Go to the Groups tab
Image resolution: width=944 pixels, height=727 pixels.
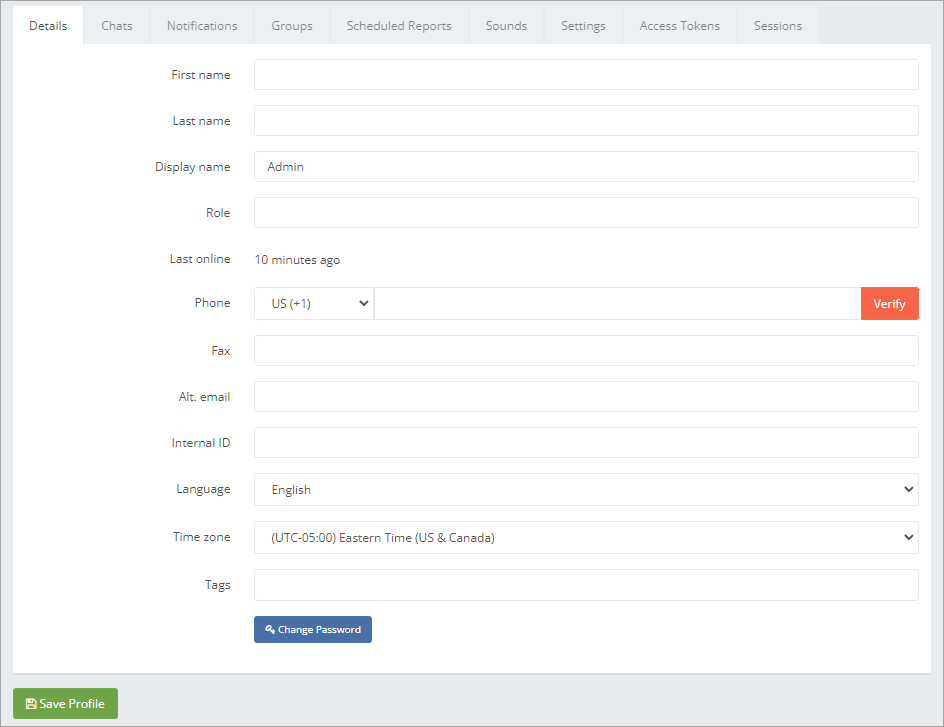pos(292,26)
